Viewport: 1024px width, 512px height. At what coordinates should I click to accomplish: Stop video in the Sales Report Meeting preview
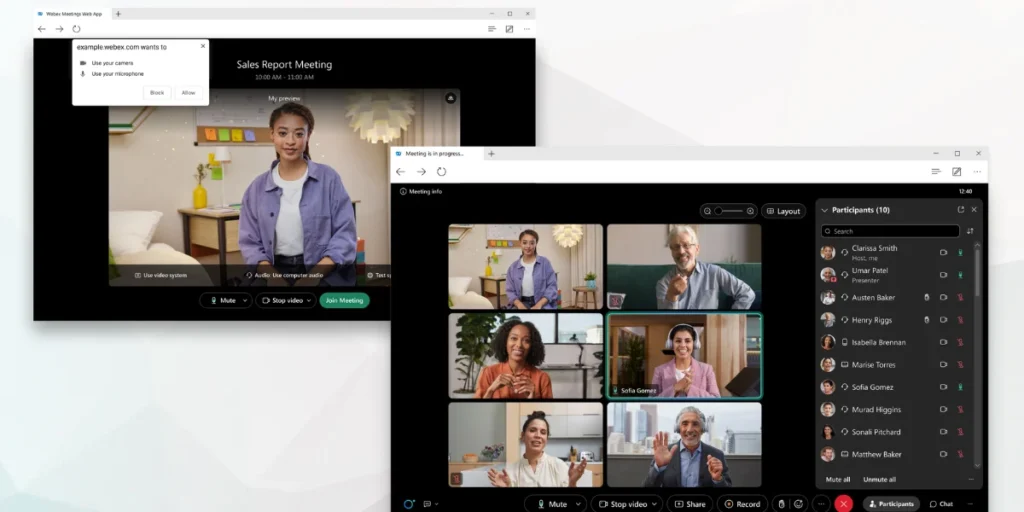(281, 300)
